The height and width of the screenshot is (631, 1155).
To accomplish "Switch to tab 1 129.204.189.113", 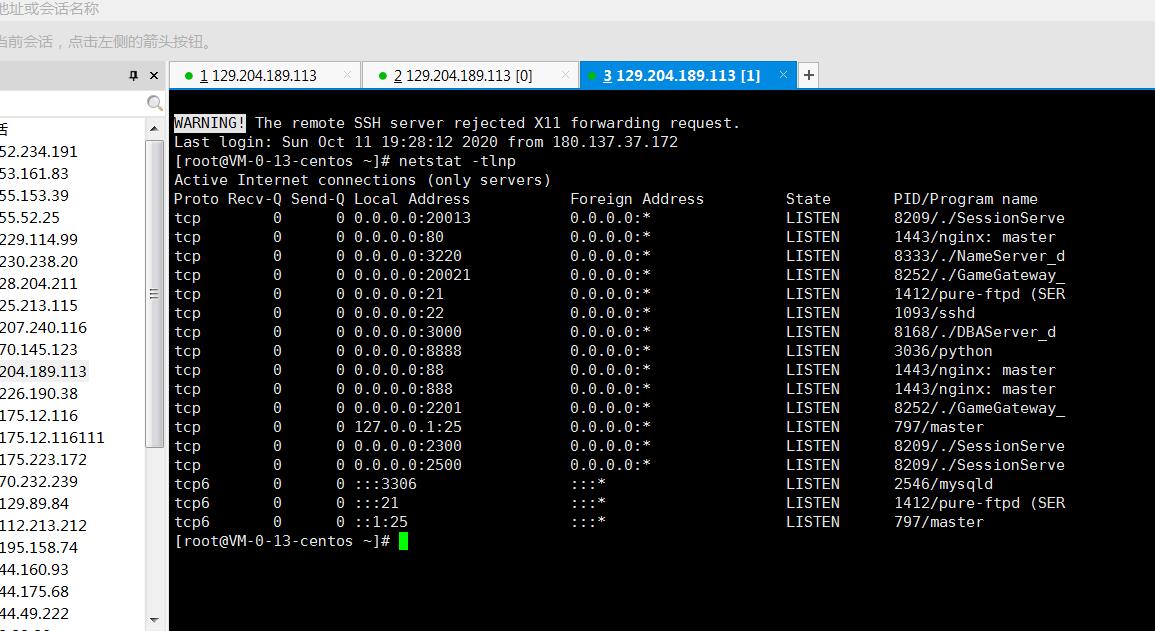I will [258, 76].
